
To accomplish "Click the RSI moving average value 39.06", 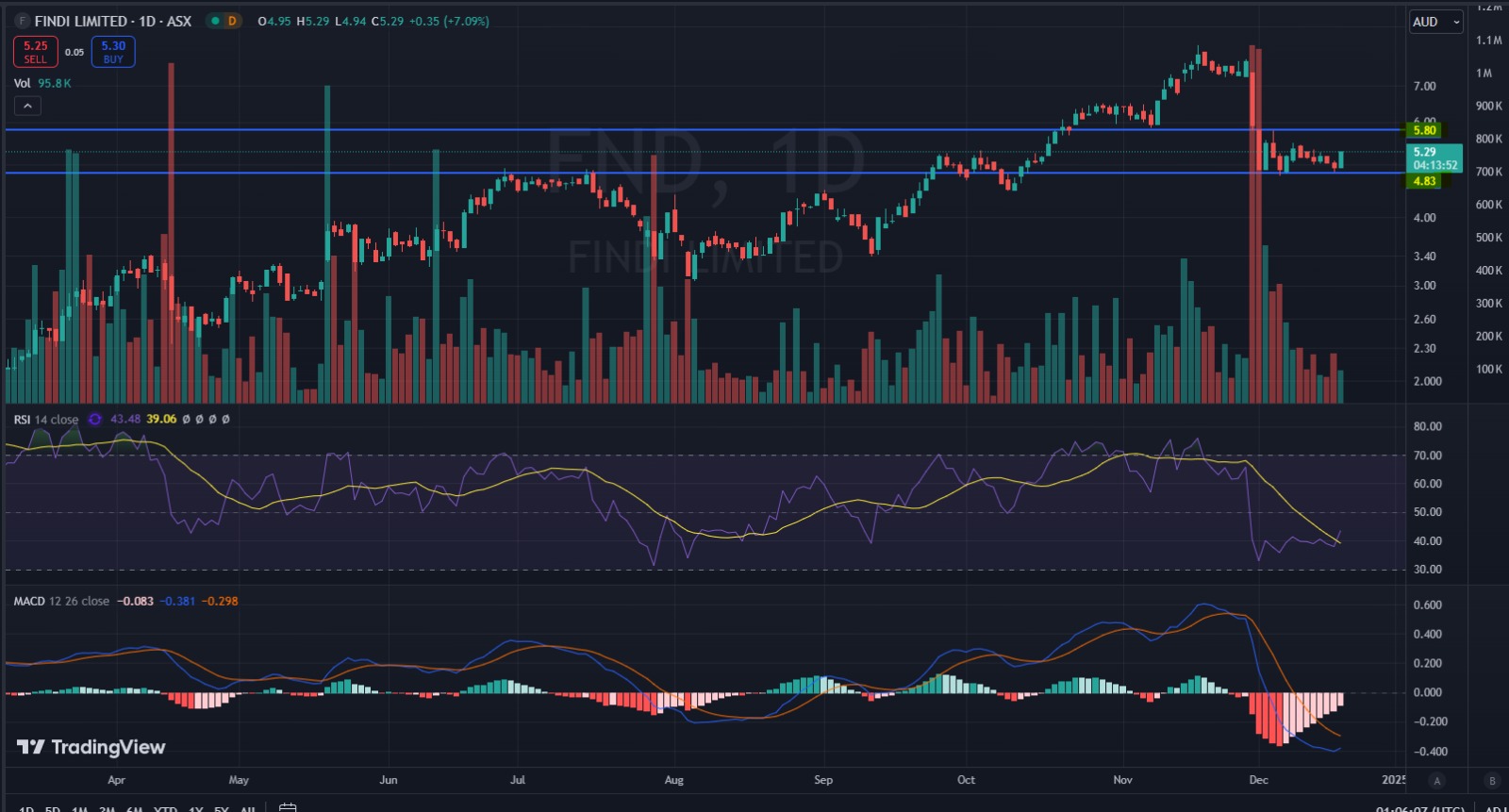I will (x=161, y=420).
